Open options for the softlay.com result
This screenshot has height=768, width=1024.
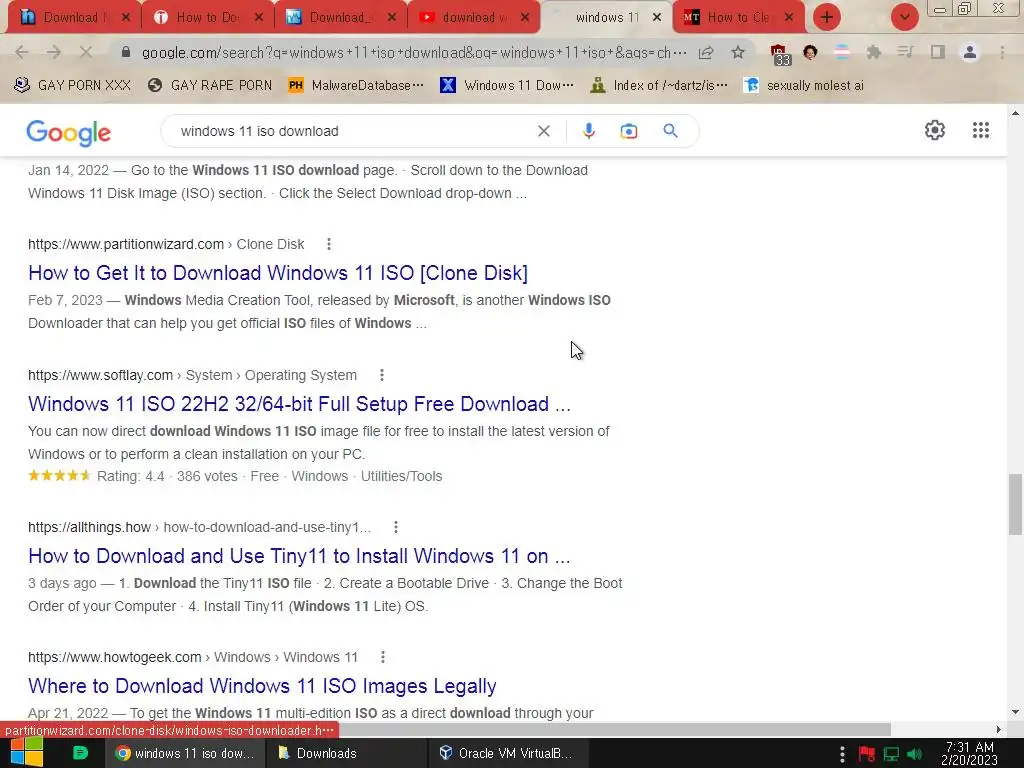[381, 376]
